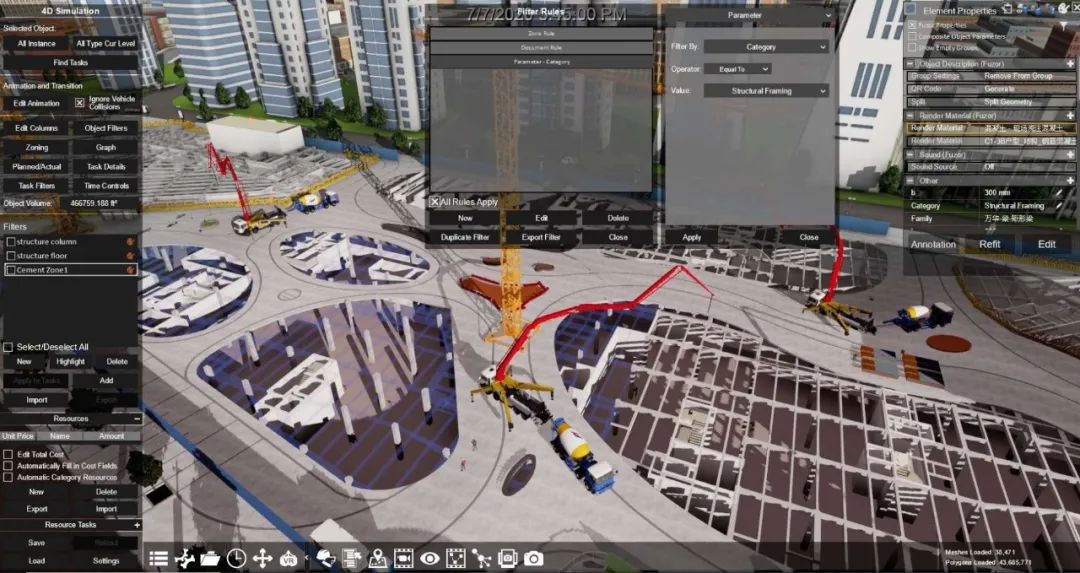This screenshot has height=573, width=1080.
Task: Click pencil edit icon for b 300 mm
Action: pyautogui.click(x=1059, y=193)
